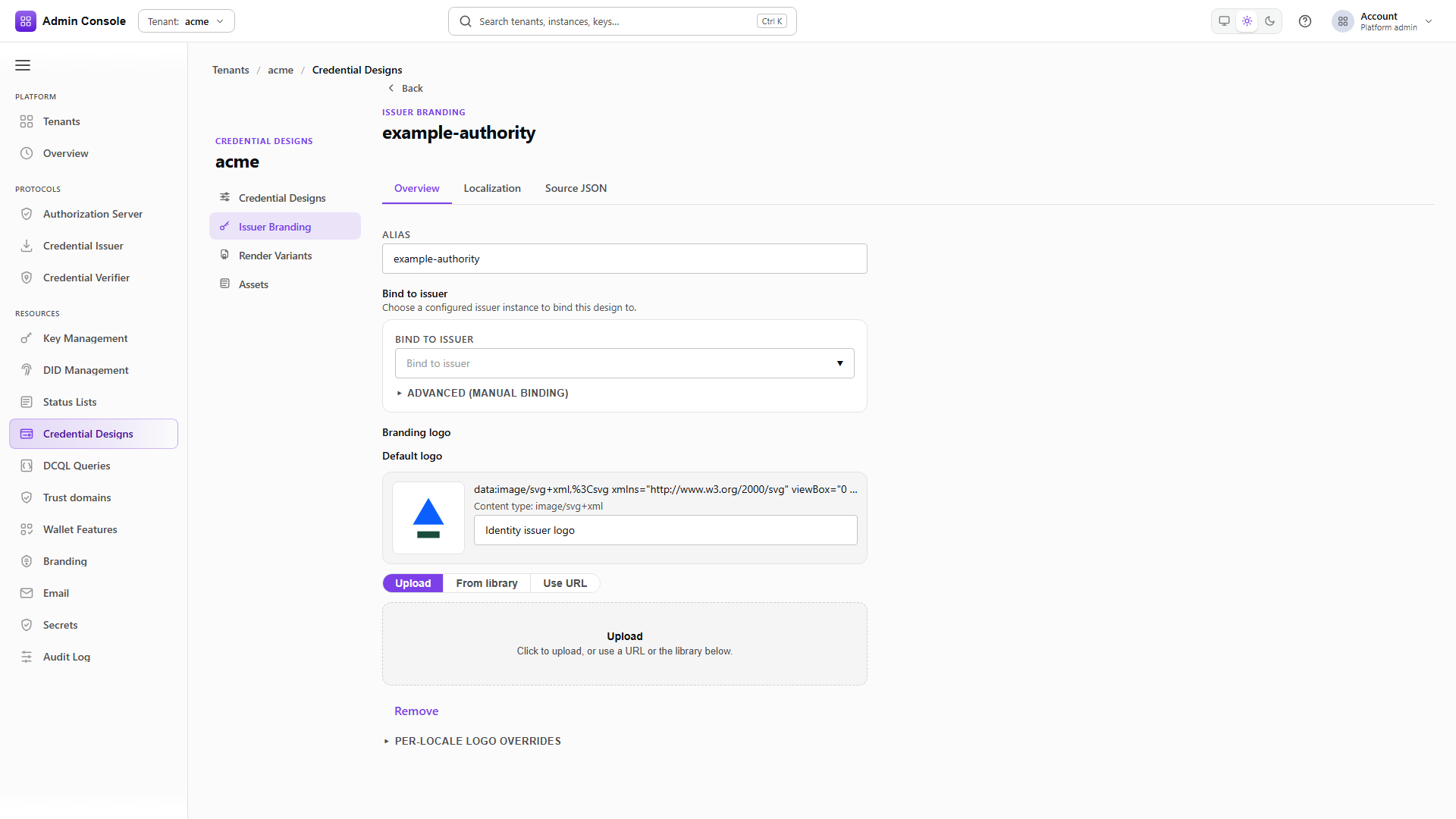Click the DID Management fingerprint icon
1456x819 pixels.
pyautogui.click(x=27, y=370)
